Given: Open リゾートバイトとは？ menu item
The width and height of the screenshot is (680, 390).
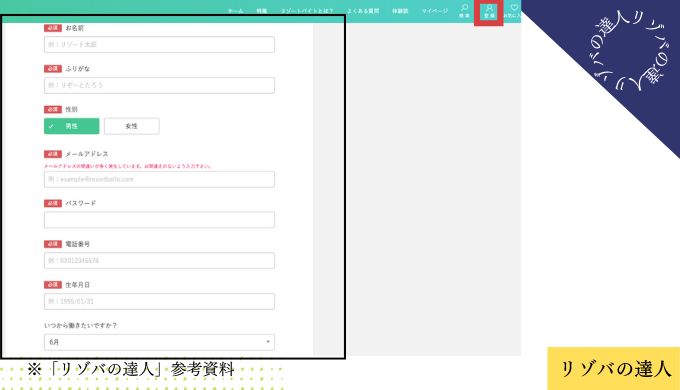Looking at the screenshot, I should point(307,11).
